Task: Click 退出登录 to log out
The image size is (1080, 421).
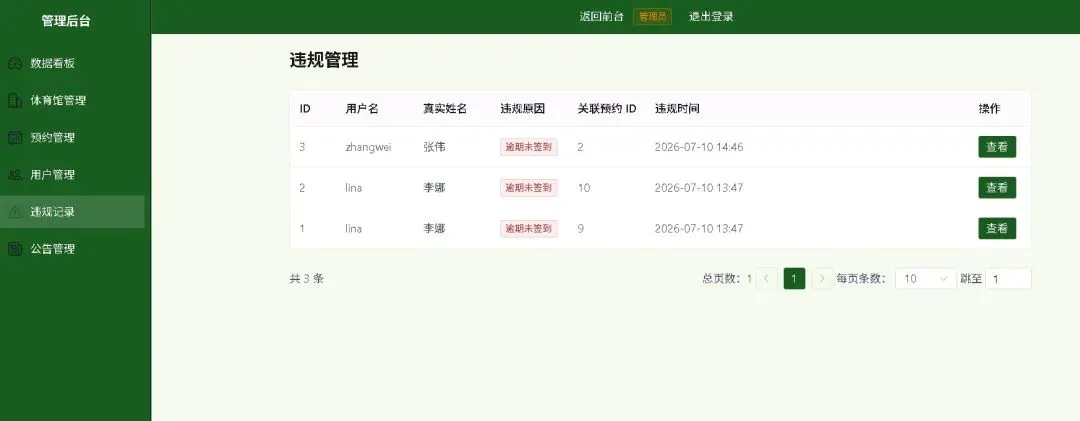Action: [x=712, y=17]
